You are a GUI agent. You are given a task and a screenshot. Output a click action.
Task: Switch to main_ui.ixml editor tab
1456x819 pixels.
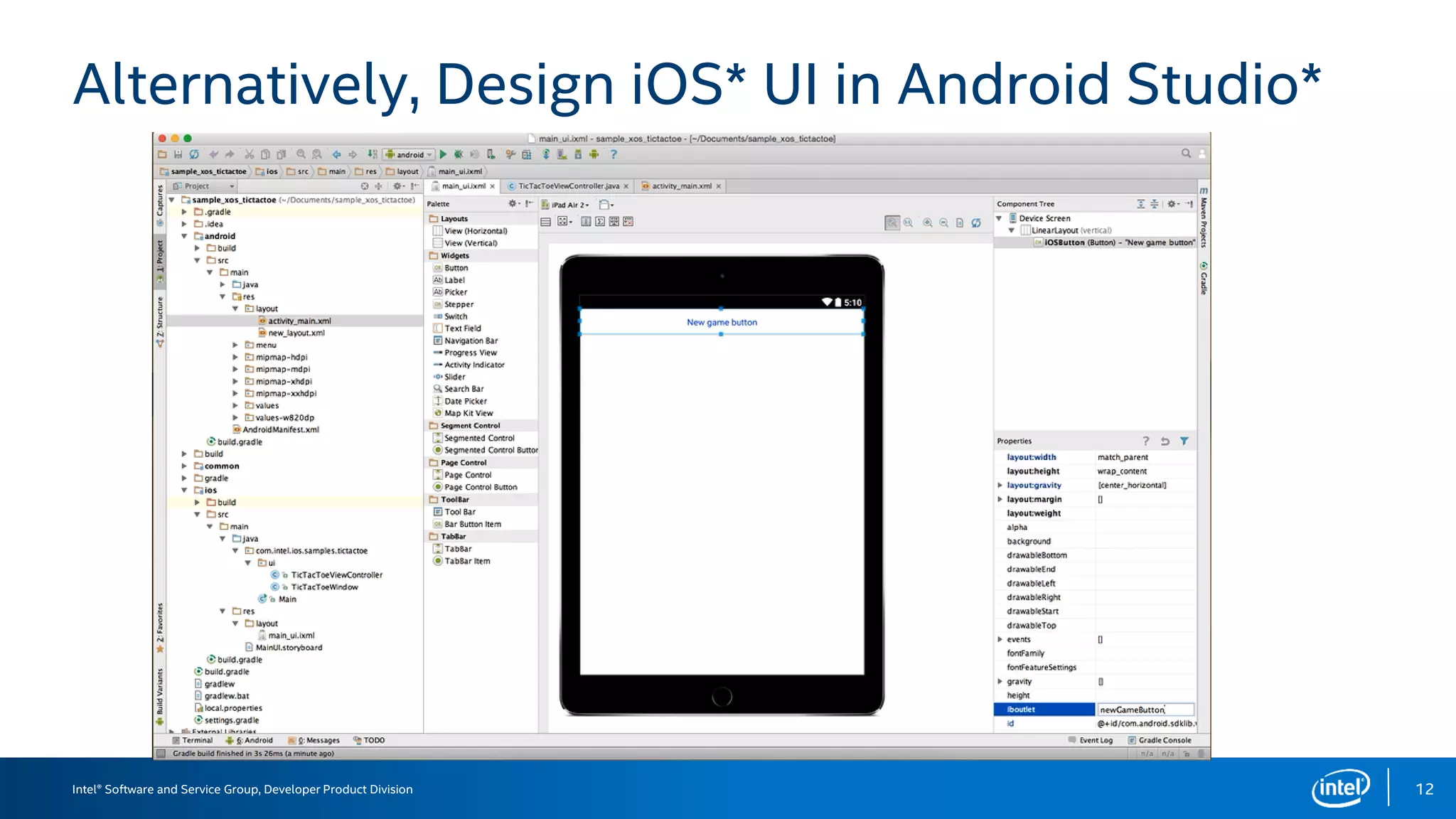click(464, 186)
